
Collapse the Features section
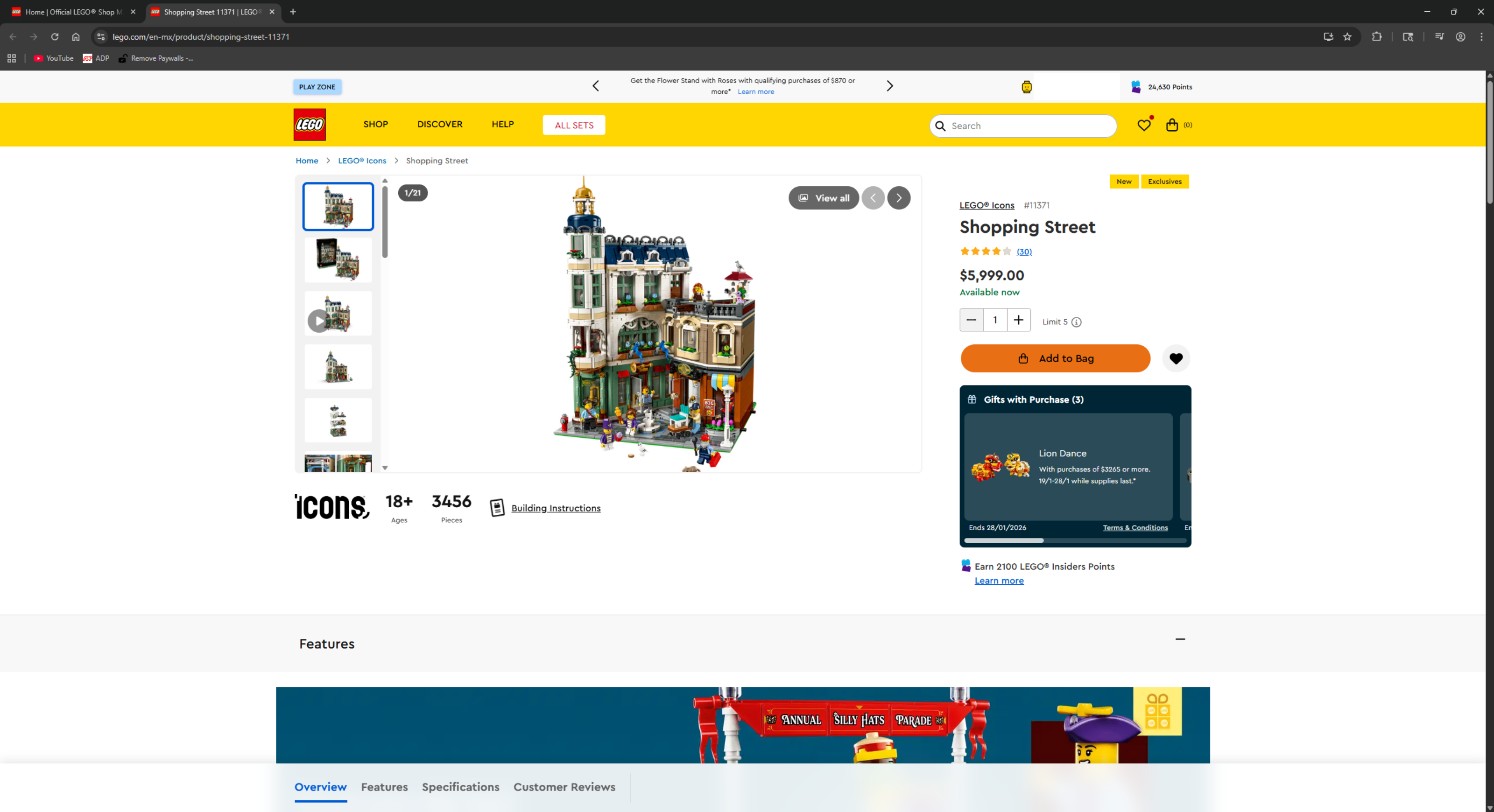[1180, 639]
